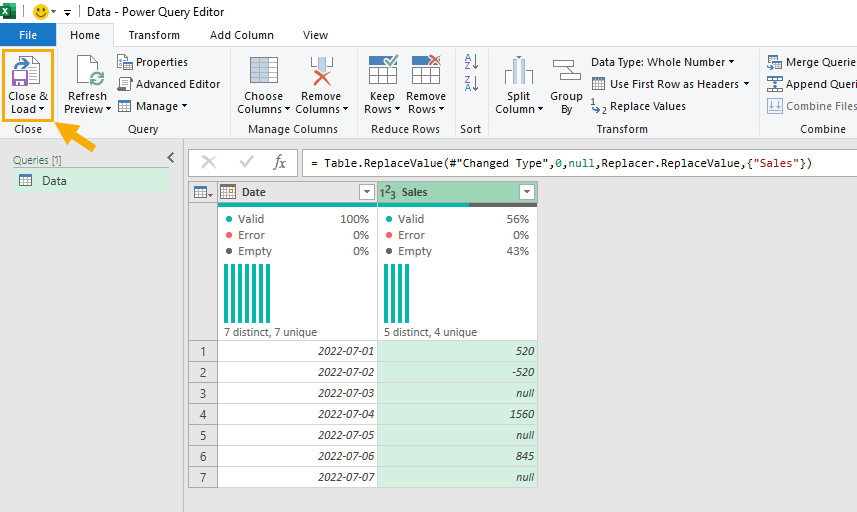This screenshot has width=857, height=512.
Task: Expand the Choose Columns dropdown
Action: pos(287,109)
